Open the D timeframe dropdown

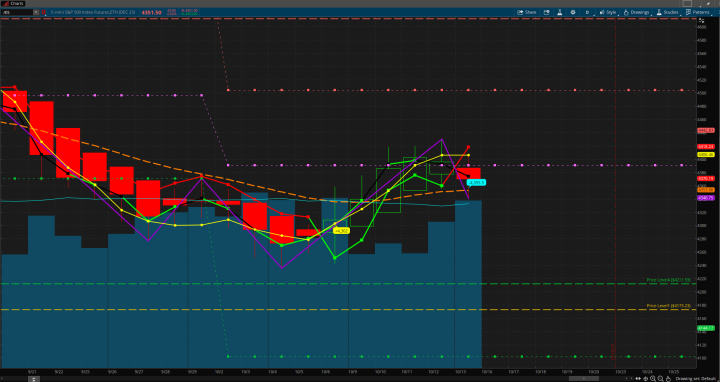point(587,12)
